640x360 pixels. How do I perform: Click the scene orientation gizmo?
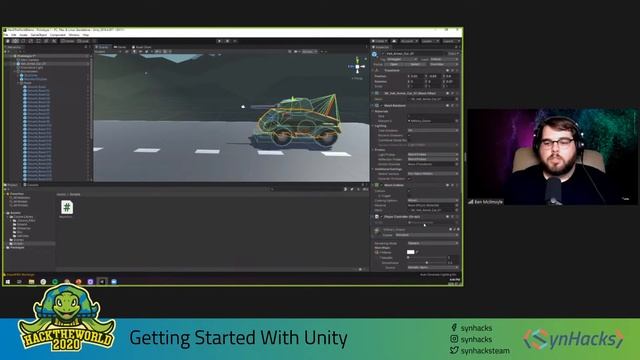[357, 67]
